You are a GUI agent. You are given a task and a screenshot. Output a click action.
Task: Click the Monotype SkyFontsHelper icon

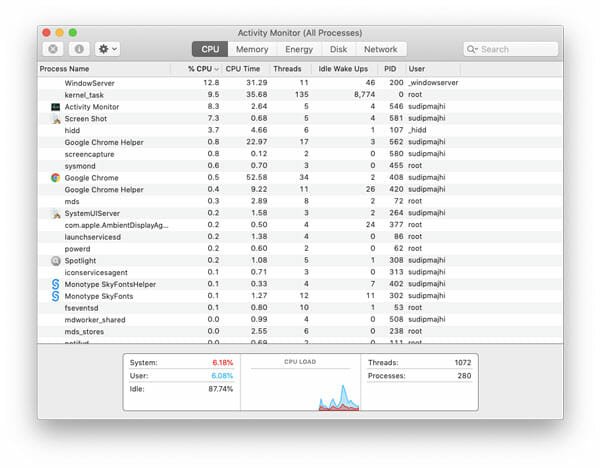point(55,284)
